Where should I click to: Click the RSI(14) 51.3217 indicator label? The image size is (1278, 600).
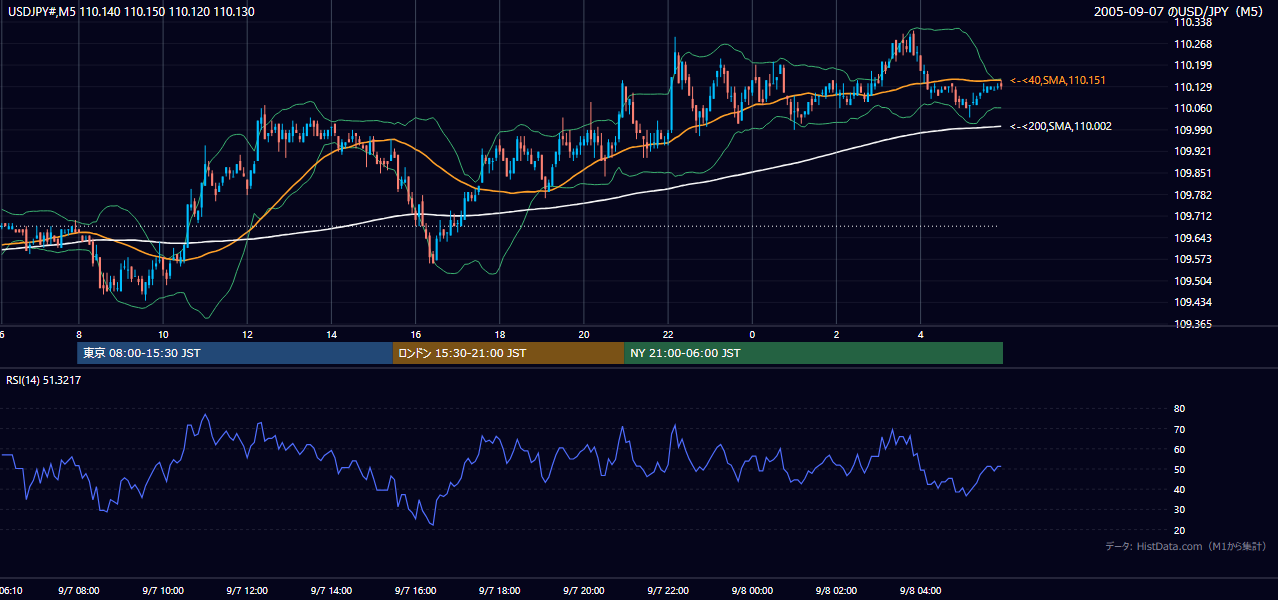coord(43,380)
